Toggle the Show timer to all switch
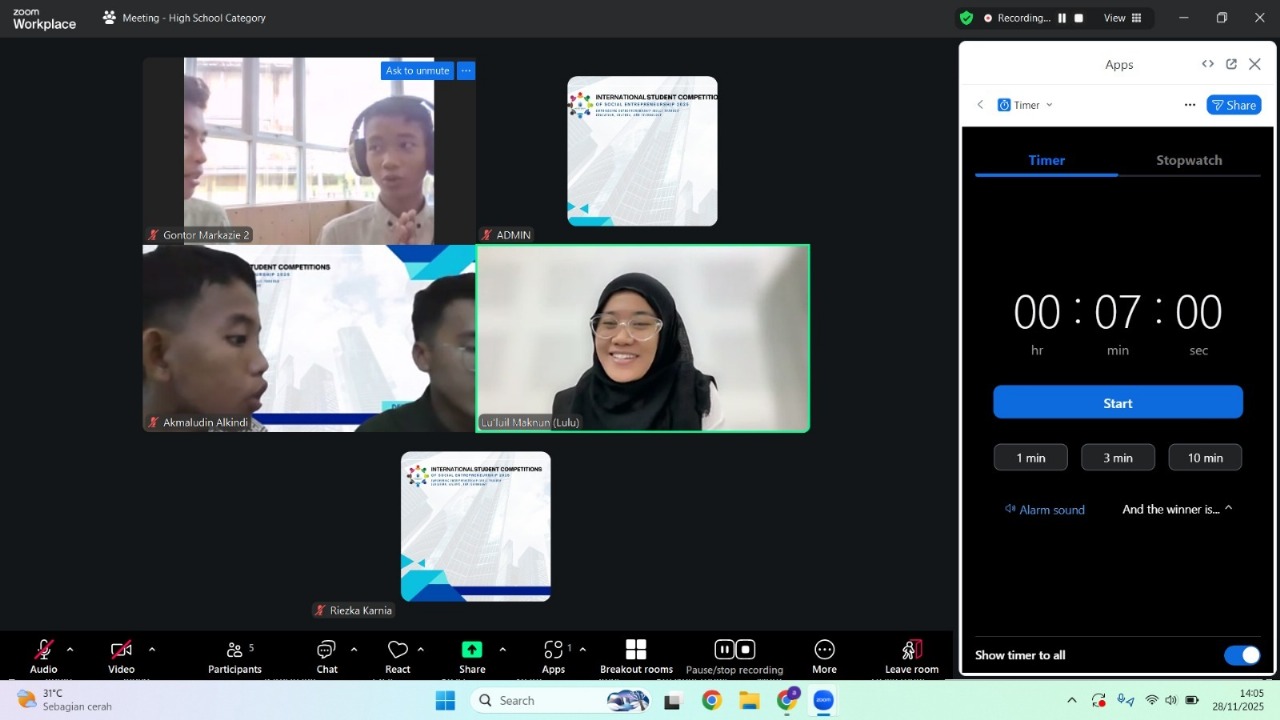This screenshot has width=1280, height=720. tap(1241, 655)
